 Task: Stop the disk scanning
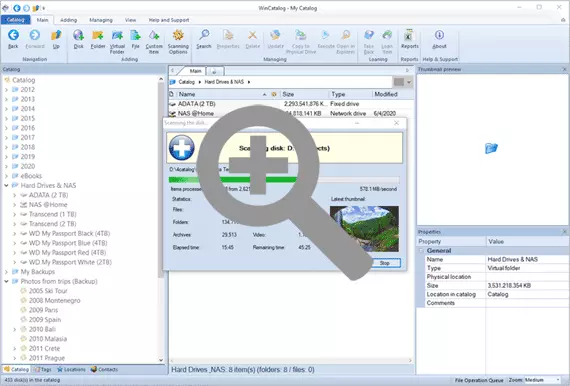385,263
